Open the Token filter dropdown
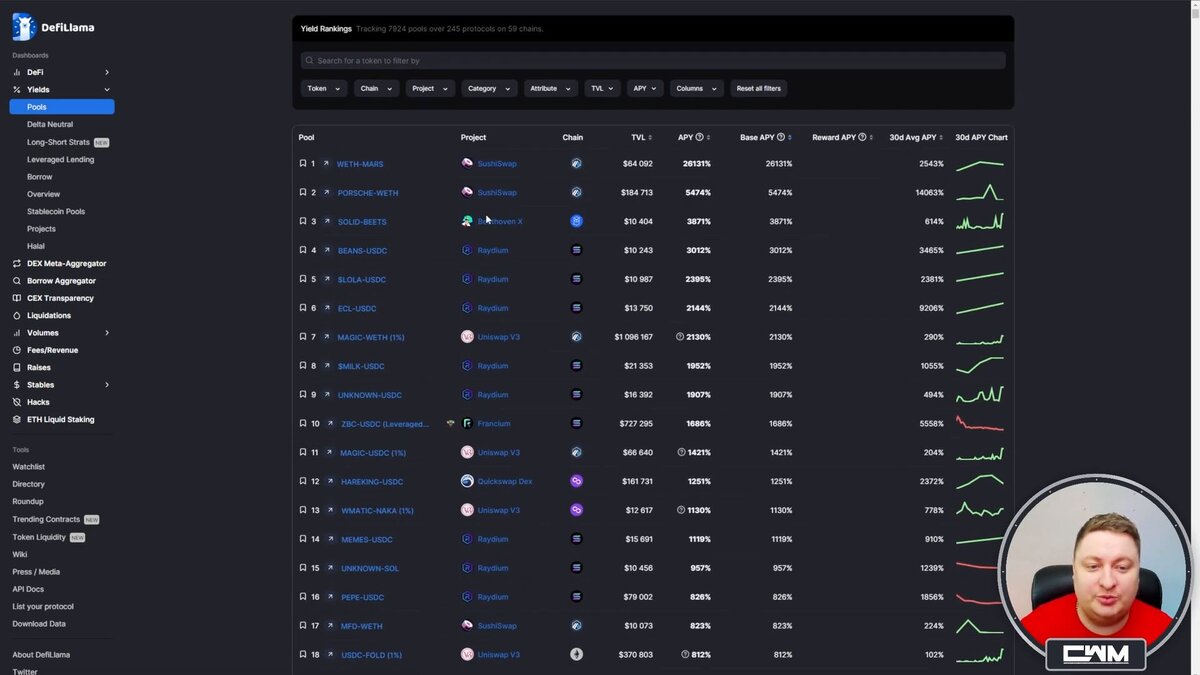The width and height of the screenshot is (1200, 675). (x=324, y=88)
